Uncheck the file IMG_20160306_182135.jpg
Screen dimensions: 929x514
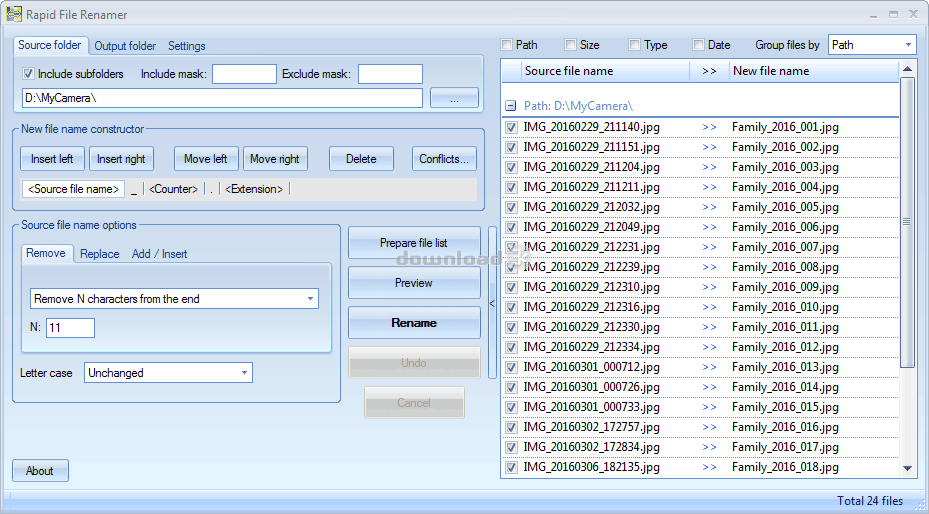click(x=511, y=467)
